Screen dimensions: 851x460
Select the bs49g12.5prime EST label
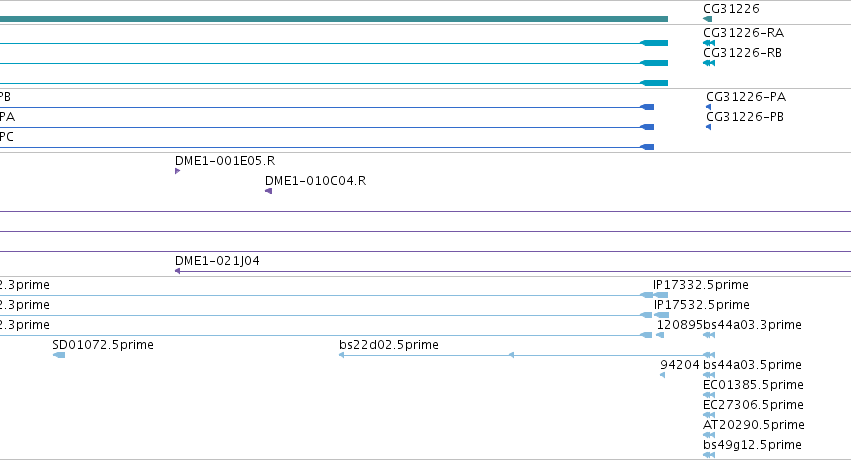(x=752, y=445)
